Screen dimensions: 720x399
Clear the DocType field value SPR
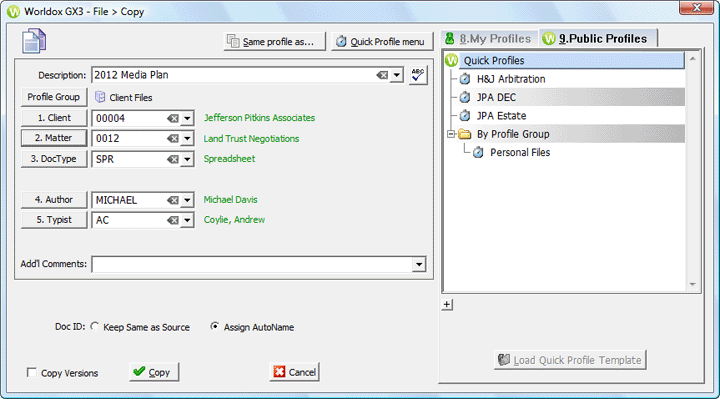(173, 159)
